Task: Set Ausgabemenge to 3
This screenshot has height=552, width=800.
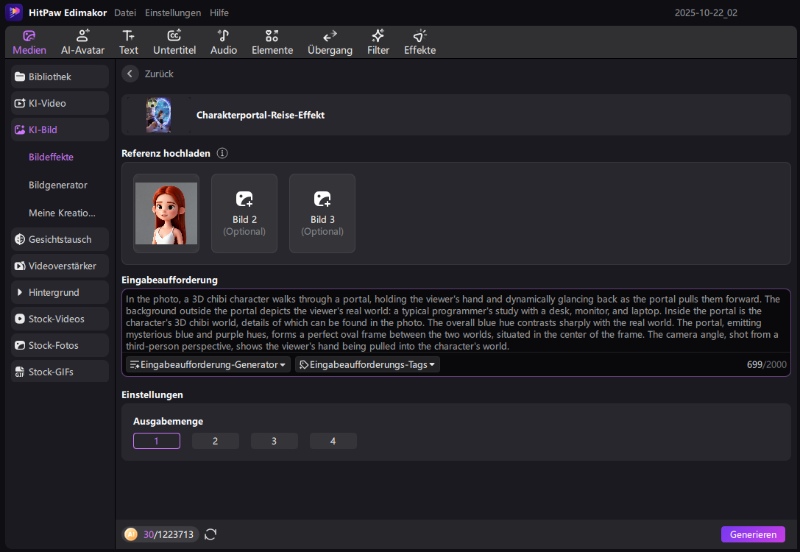Action: coord(274,441)
